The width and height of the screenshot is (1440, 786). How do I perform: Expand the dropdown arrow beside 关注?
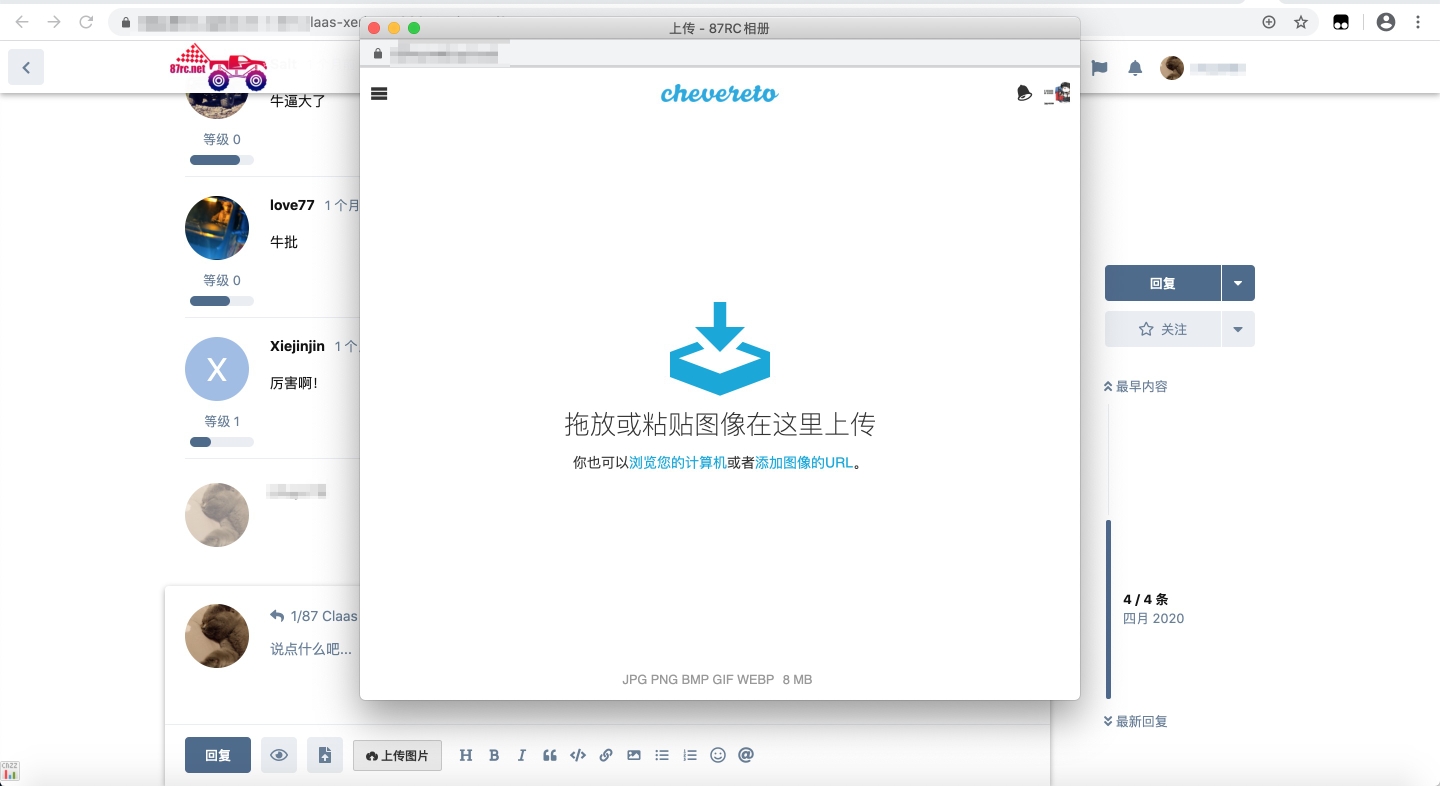tap(1238, 329)
